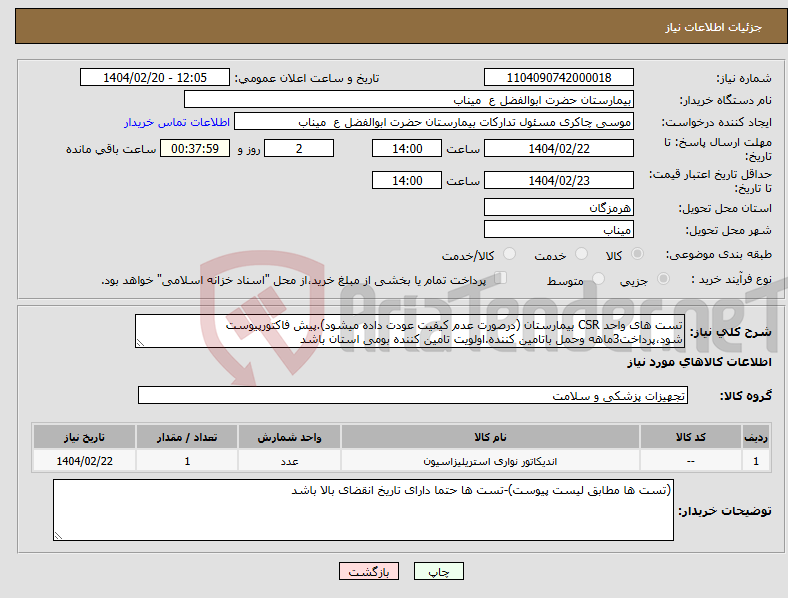Click the شماره نیاز field 1104090742000018
788x598 pixels.
558,77
